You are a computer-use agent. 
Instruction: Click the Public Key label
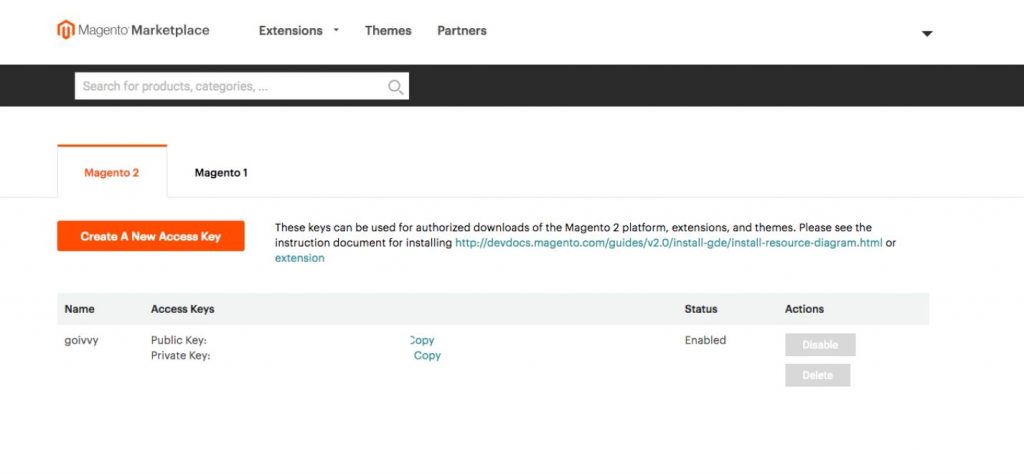point(179,340)
